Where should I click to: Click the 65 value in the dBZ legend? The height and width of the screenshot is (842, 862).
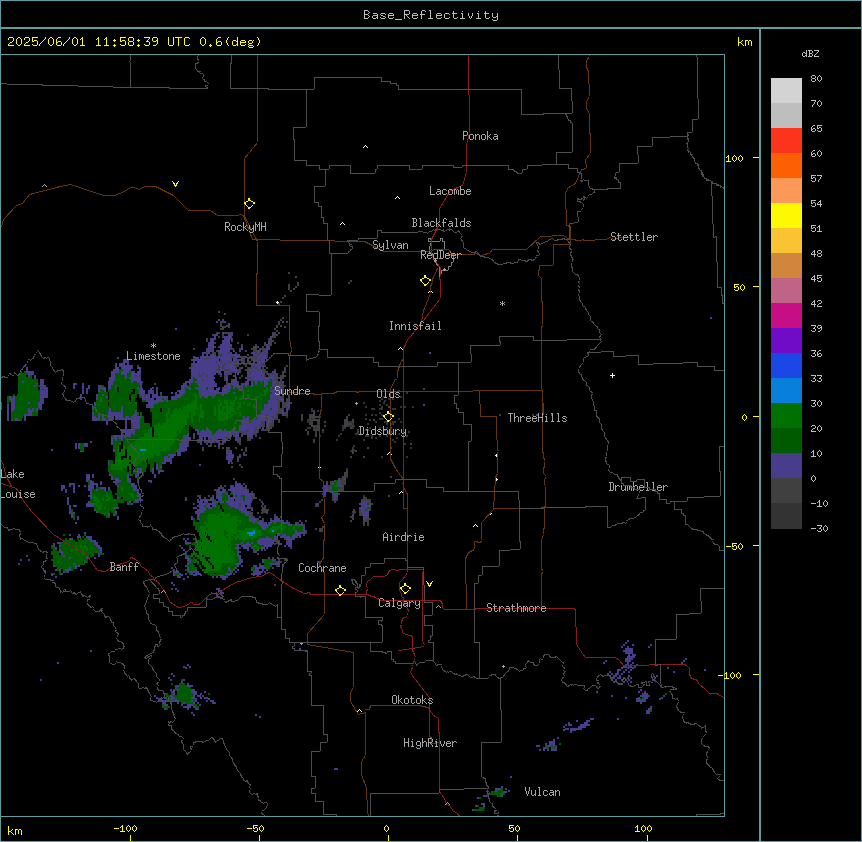pos(816,128)
